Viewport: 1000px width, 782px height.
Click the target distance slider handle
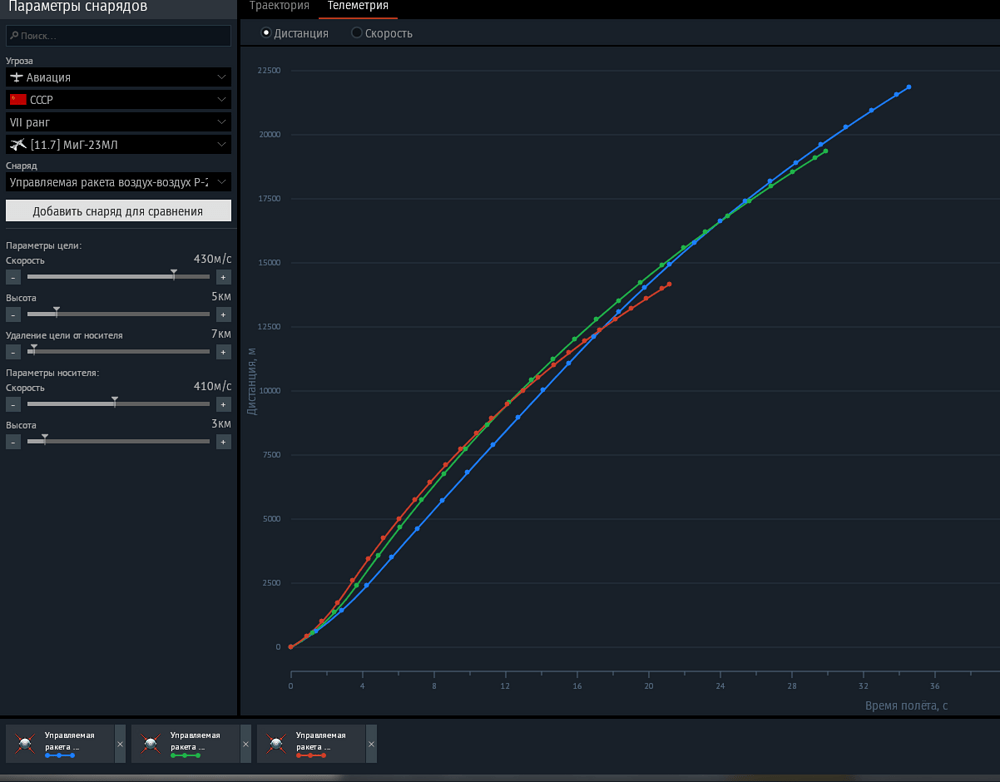pos(34,349)
